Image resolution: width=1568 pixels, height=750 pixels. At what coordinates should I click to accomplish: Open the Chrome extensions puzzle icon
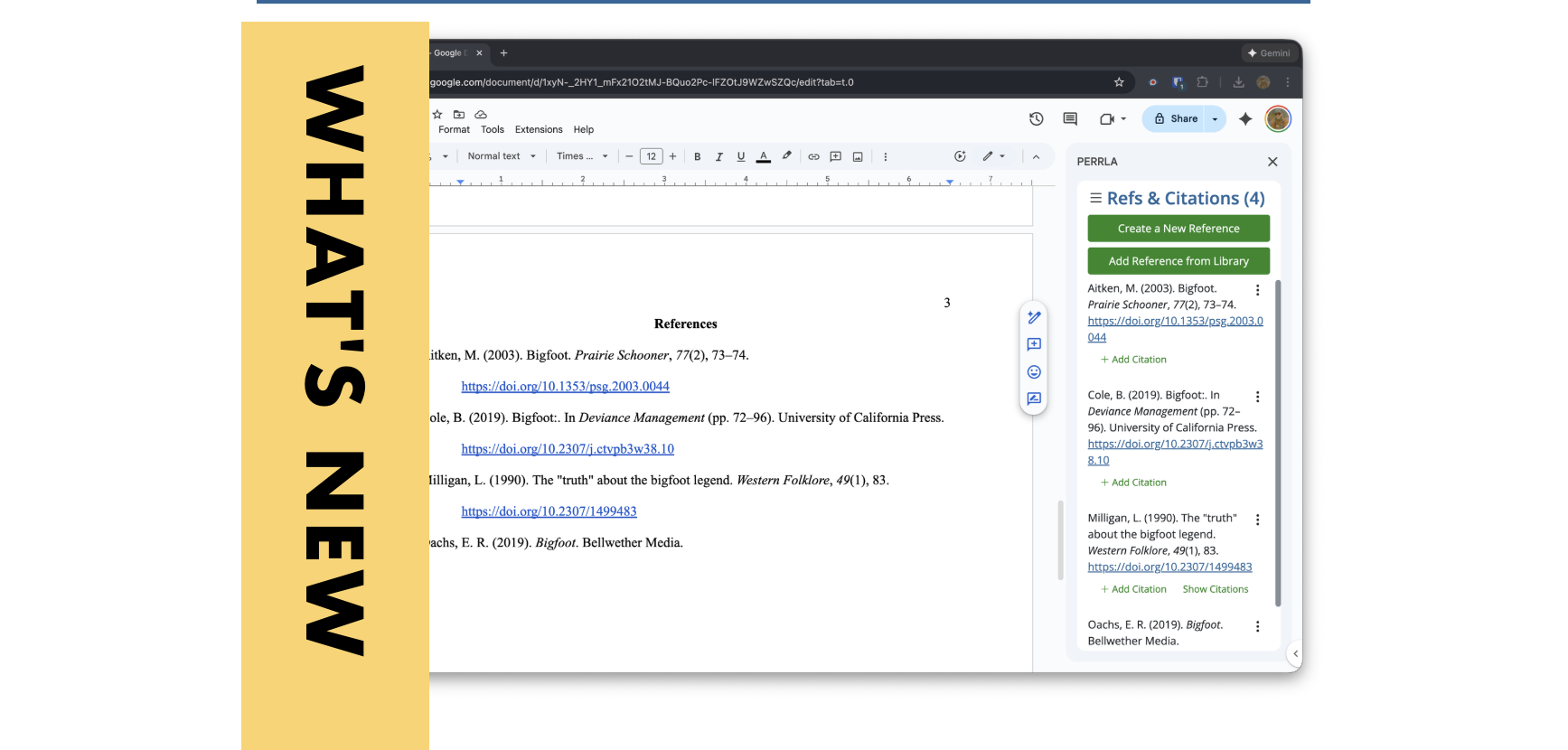(1202, 82)
